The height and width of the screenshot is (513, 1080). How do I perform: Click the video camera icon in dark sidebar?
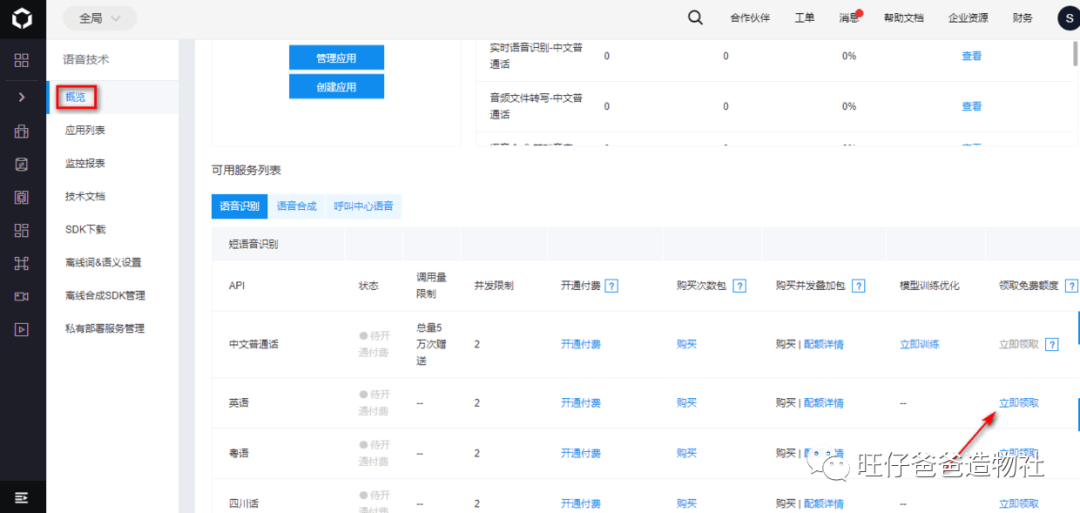(x=22, y=296)
